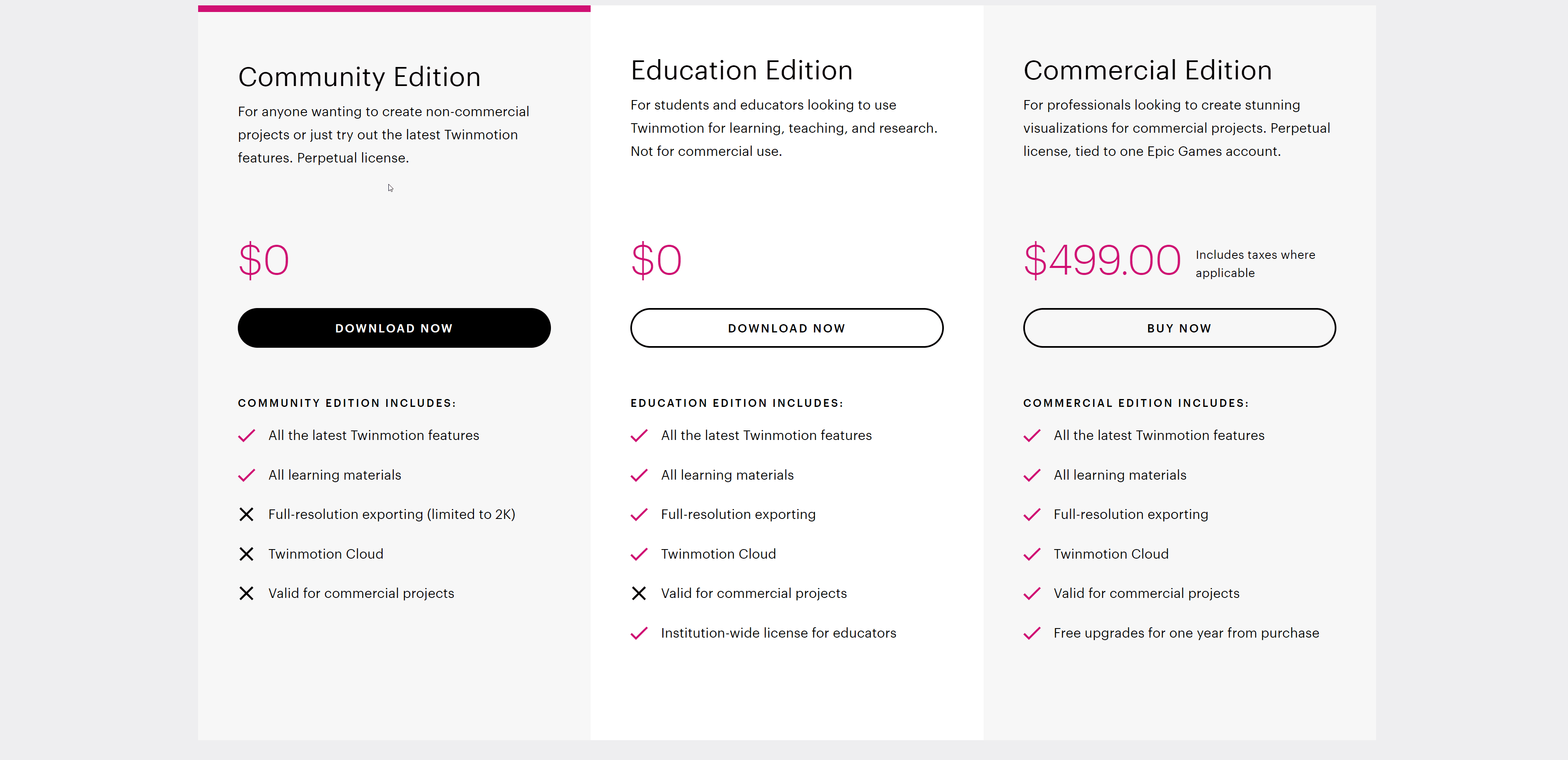Click Education Edition Download Now button
This screenshot has height=760, width=1568.
[x=786, y=328]
